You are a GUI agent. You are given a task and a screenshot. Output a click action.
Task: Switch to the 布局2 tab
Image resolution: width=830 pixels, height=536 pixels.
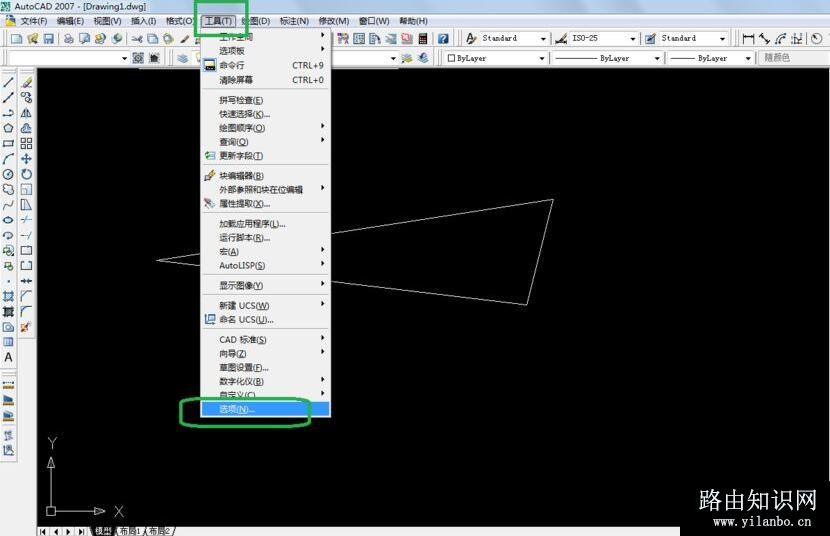coord(159,531)
